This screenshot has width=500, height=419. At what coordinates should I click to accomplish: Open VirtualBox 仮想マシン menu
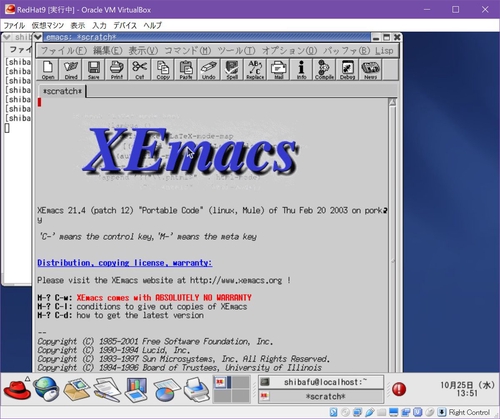48,25
